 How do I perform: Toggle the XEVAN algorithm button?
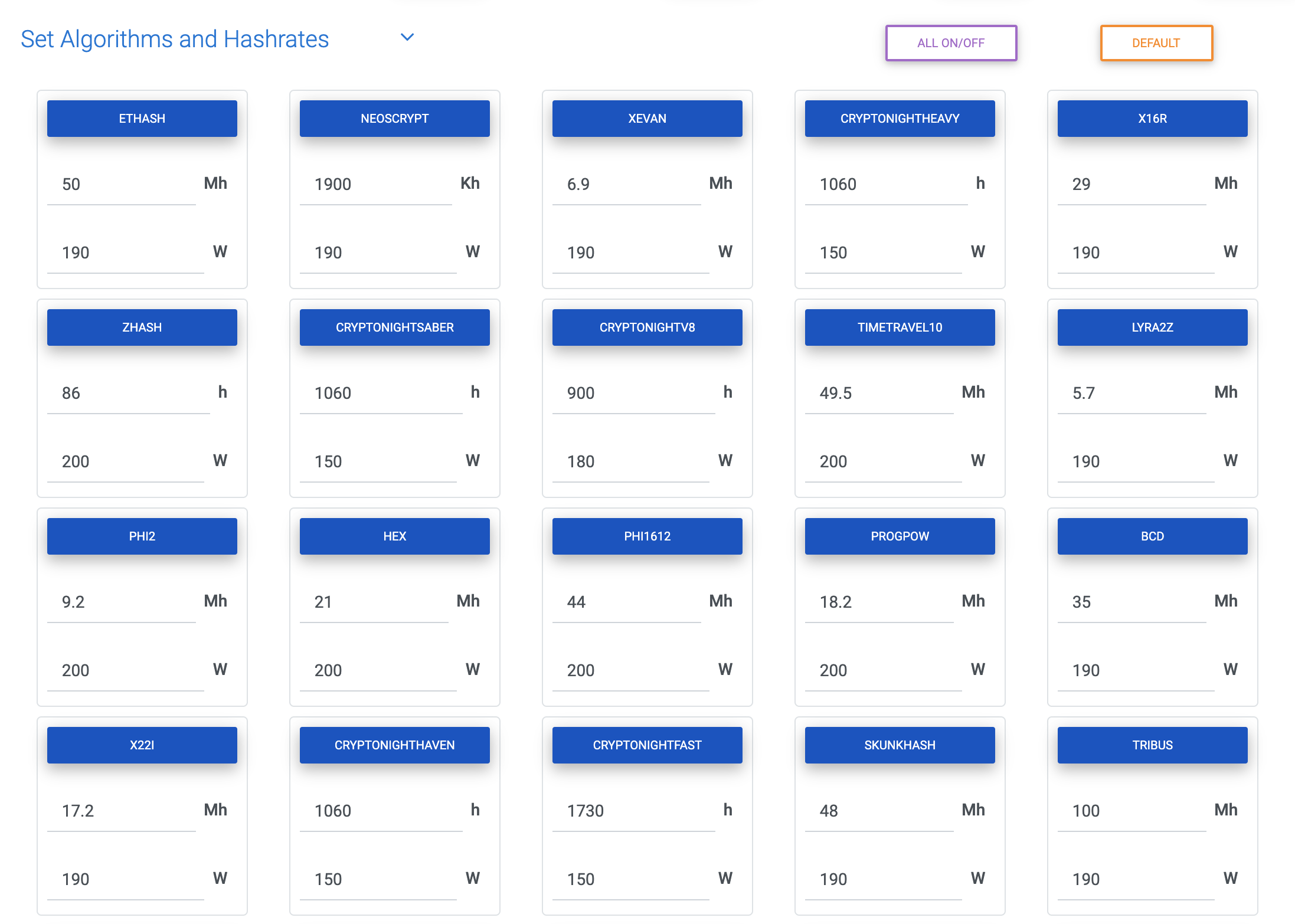647,119
